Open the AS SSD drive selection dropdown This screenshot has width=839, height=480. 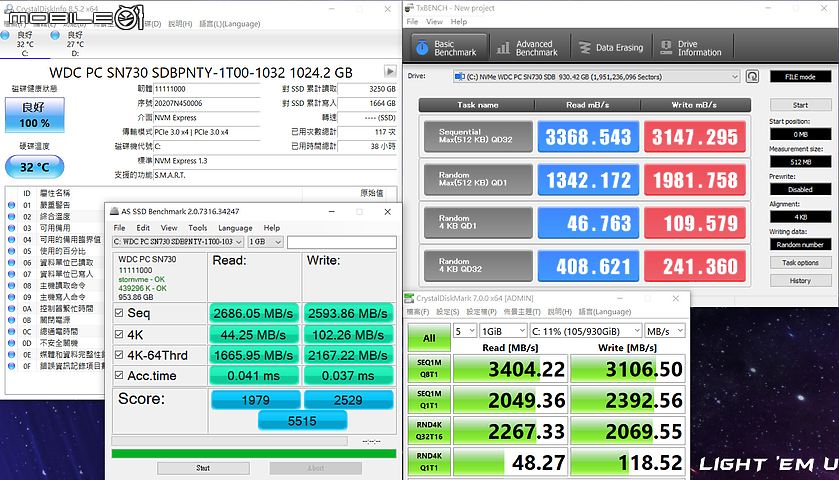[178, 242]
